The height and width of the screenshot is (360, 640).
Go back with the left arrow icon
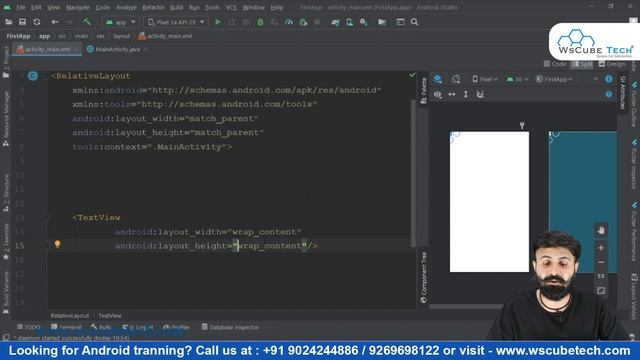coord(55,22)
